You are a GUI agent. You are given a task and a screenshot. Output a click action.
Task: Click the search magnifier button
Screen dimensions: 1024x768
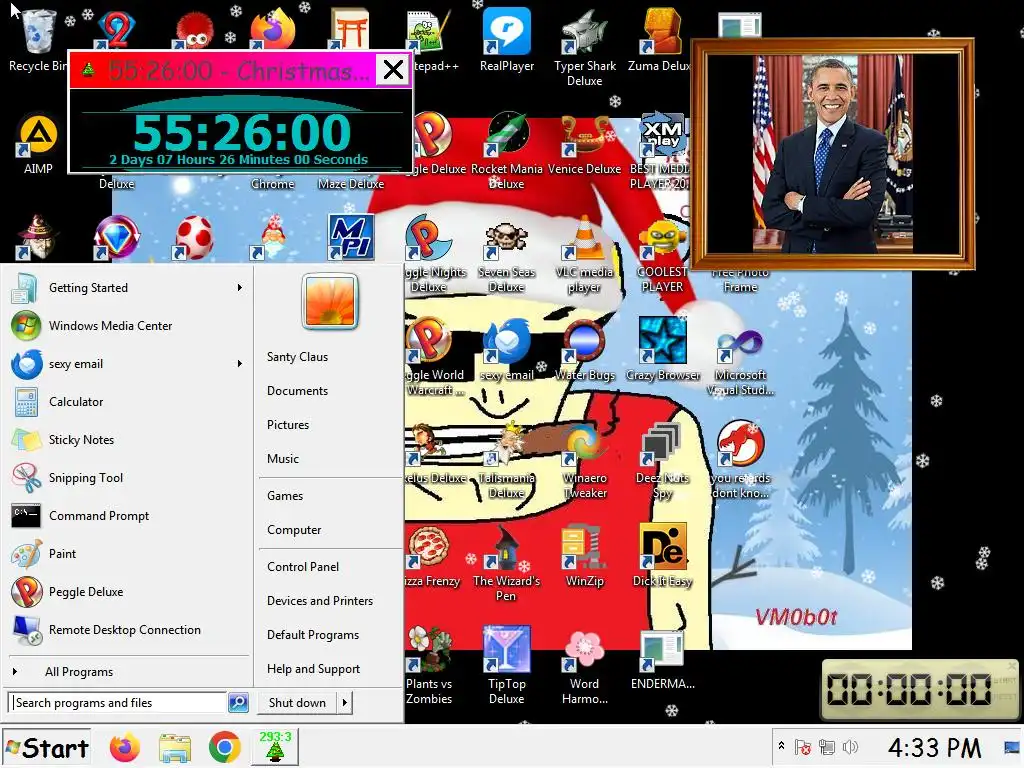click(x=238, y=703)
